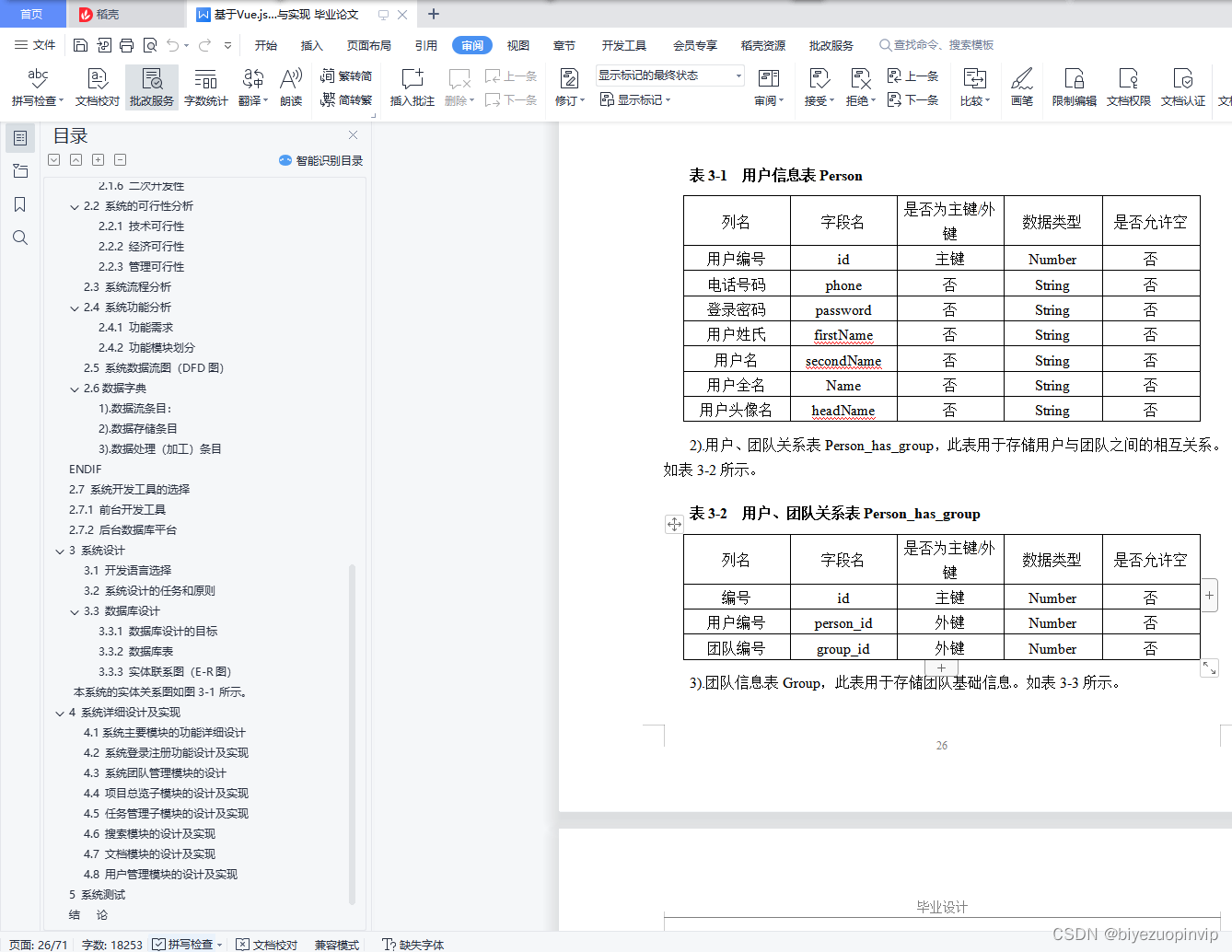Insert a comment (插入批注)

click(412, 87)
